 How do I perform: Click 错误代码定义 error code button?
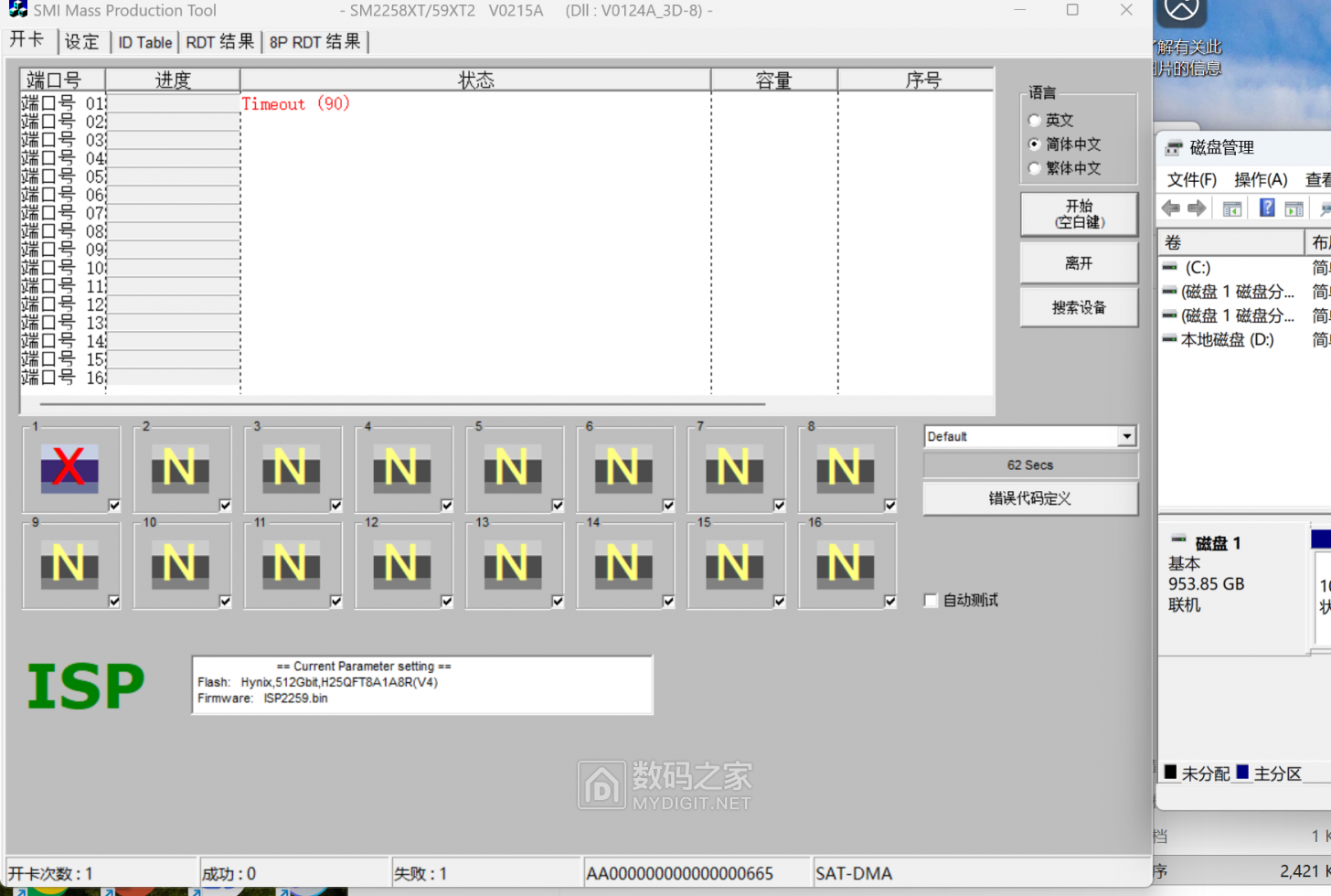[x=1030, y=498]
